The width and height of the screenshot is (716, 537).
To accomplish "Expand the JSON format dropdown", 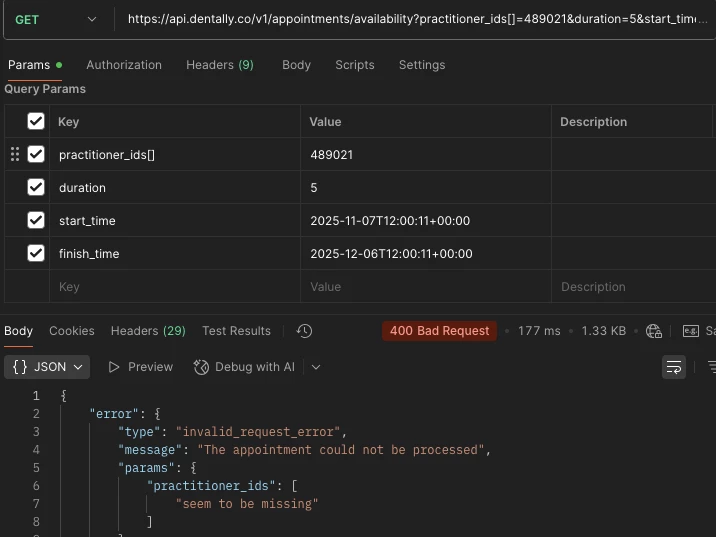I will coord(47,367).
